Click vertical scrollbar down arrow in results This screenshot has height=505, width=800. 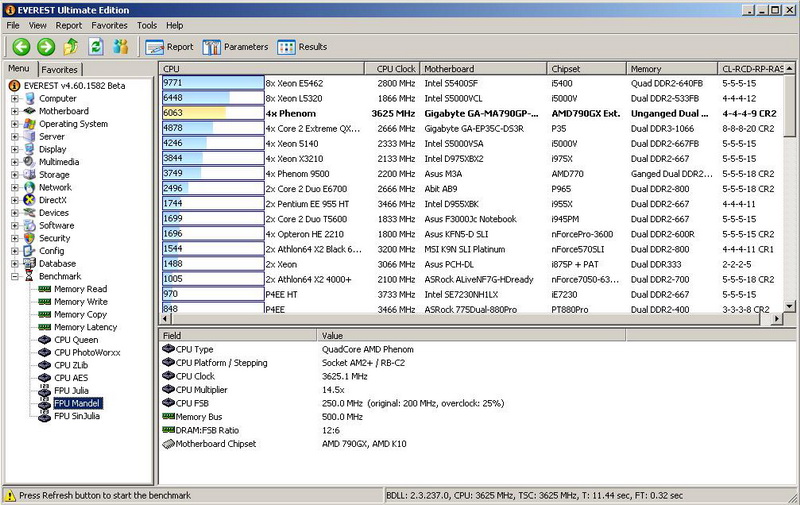[x=789, y=306]
